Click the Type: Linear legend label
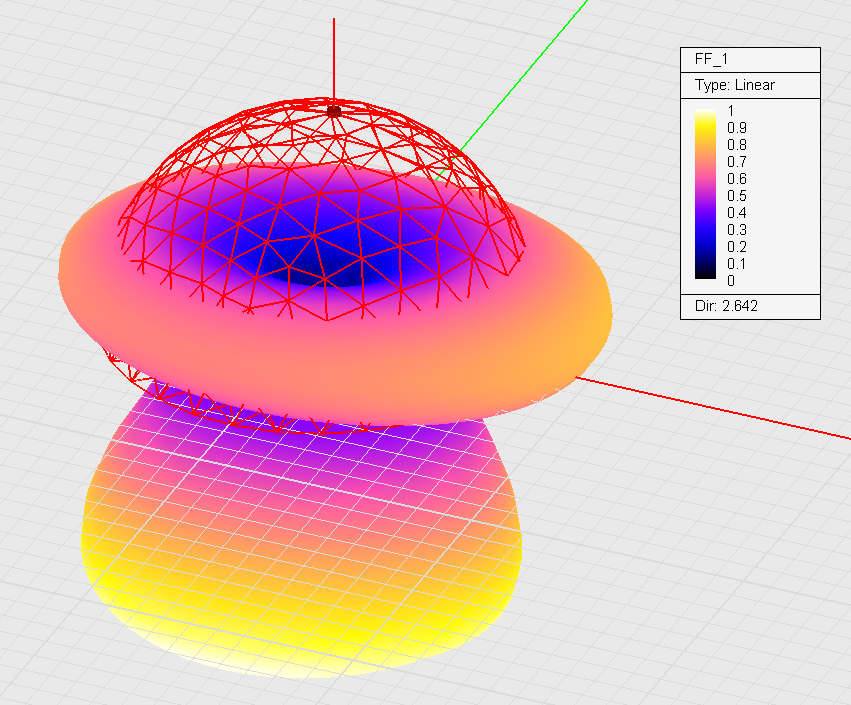Viewport: 851px width, 705px height. (735, 85)
